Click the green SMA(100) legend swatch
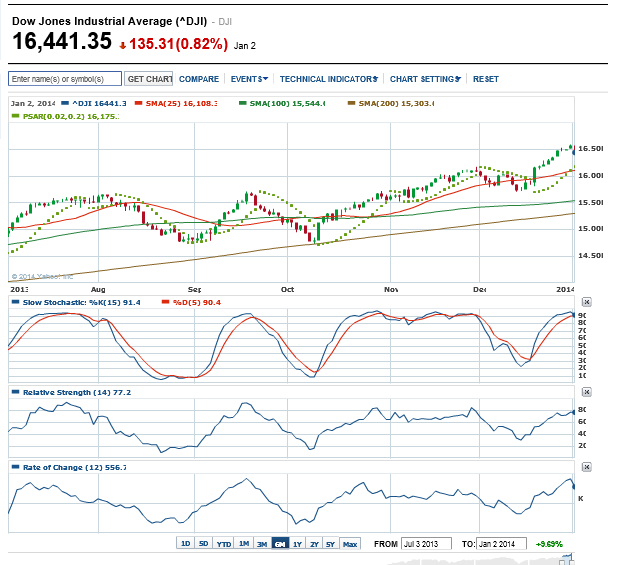This screenshot has width=625, height=565. pyautogui.click(x=242, y=103)
